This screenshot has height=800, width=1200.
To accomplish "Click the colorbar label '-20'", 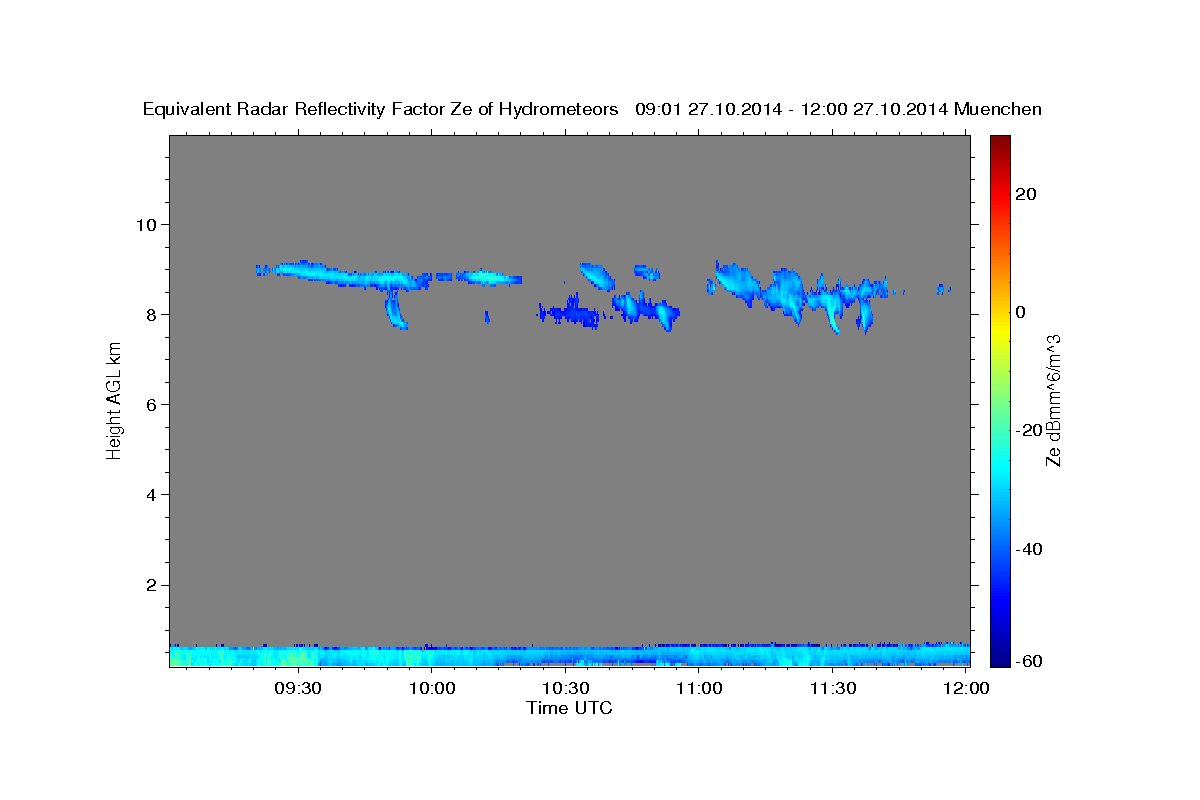I will pyautogui.click(x=1028, y=430).
